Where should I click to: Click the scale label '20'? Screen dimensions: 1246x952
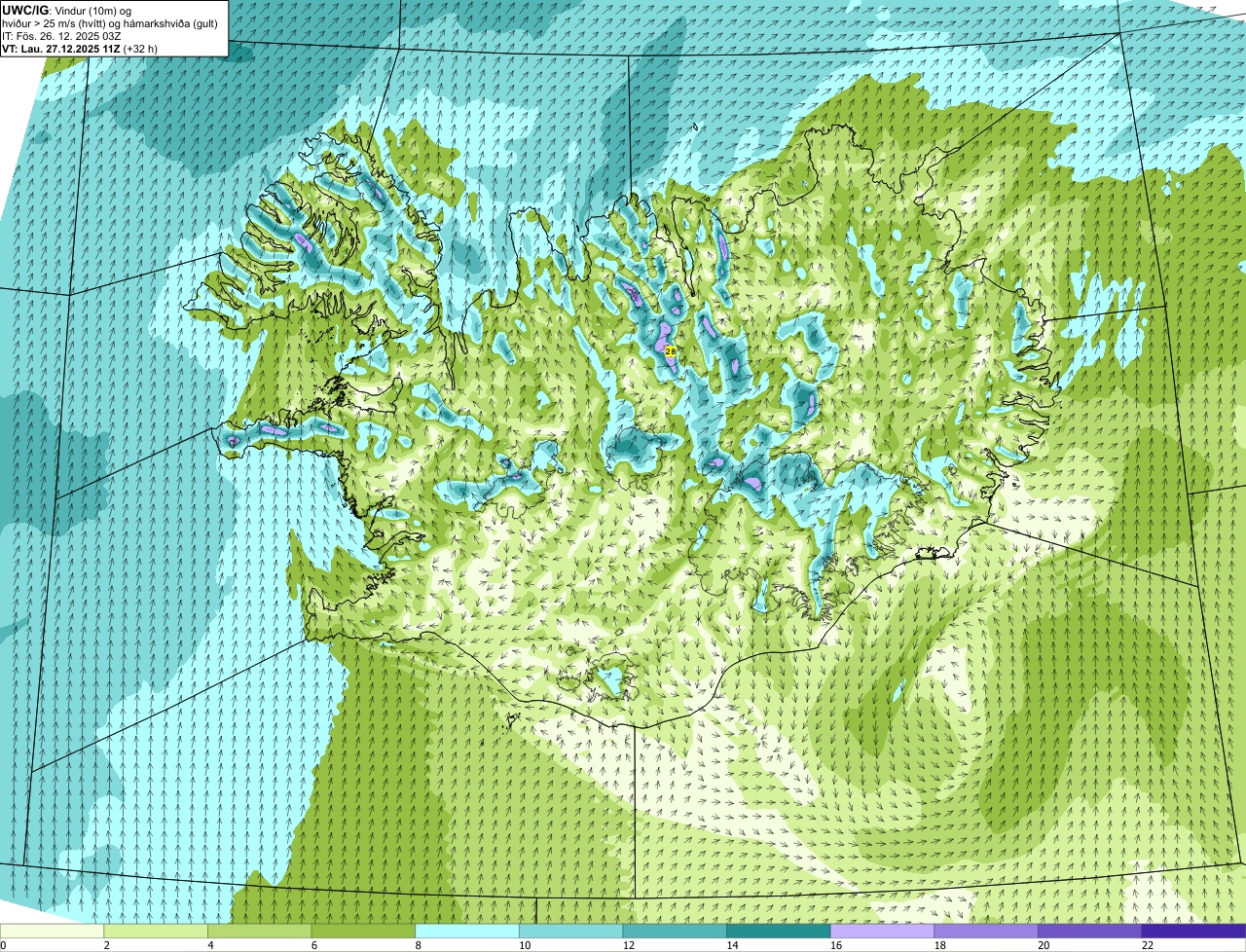tap(1044, 945)
